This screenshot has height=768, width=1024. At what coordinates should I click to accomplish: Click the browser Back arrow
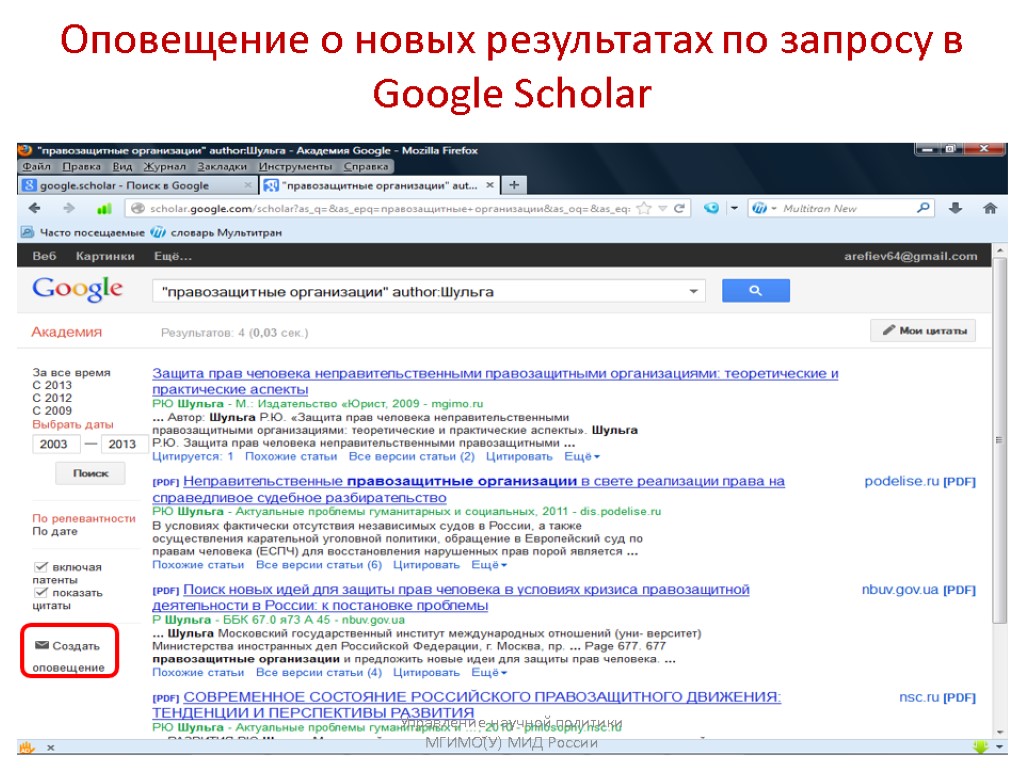pos(35,208)
